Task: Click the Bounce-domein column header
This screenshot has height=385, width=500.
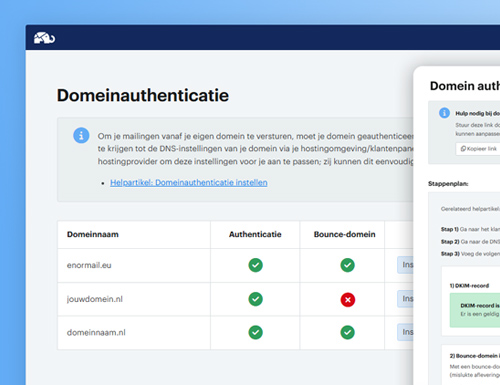Action: 344,234
